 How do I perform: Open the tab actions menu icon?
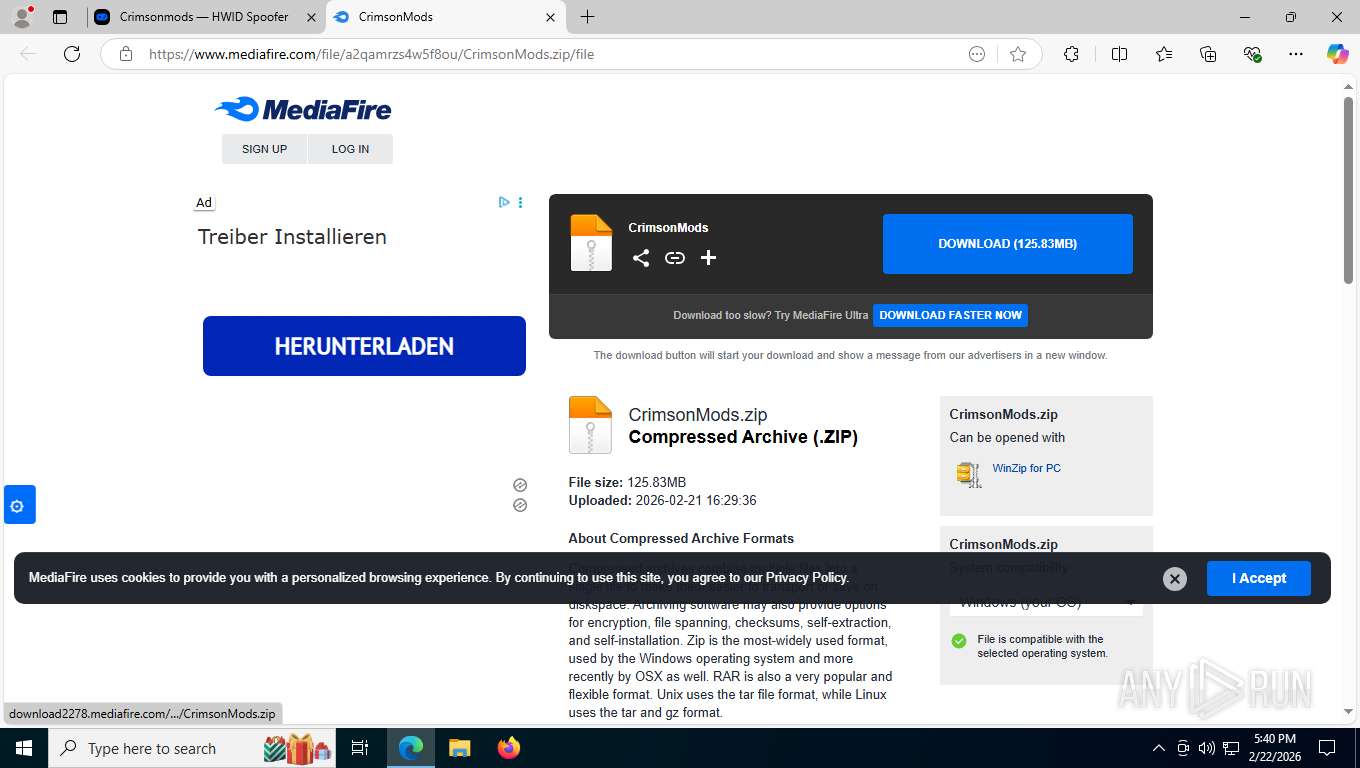(60, 17)
